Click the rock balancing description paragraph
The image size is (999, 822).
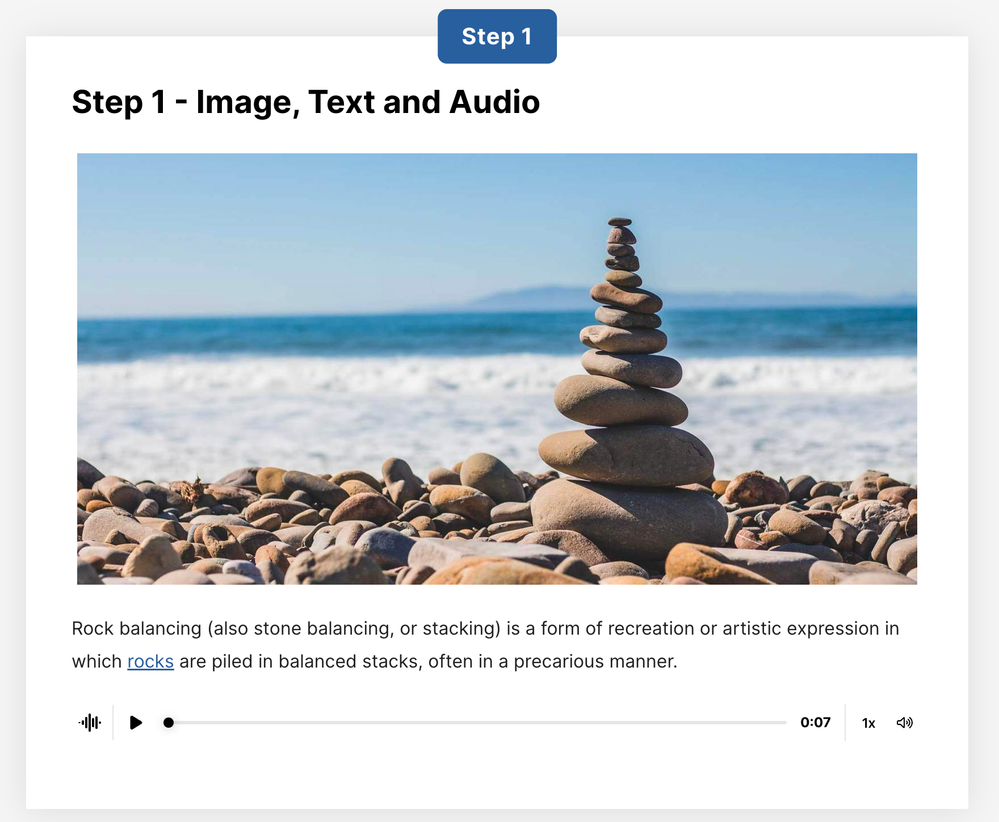(485, 645)
